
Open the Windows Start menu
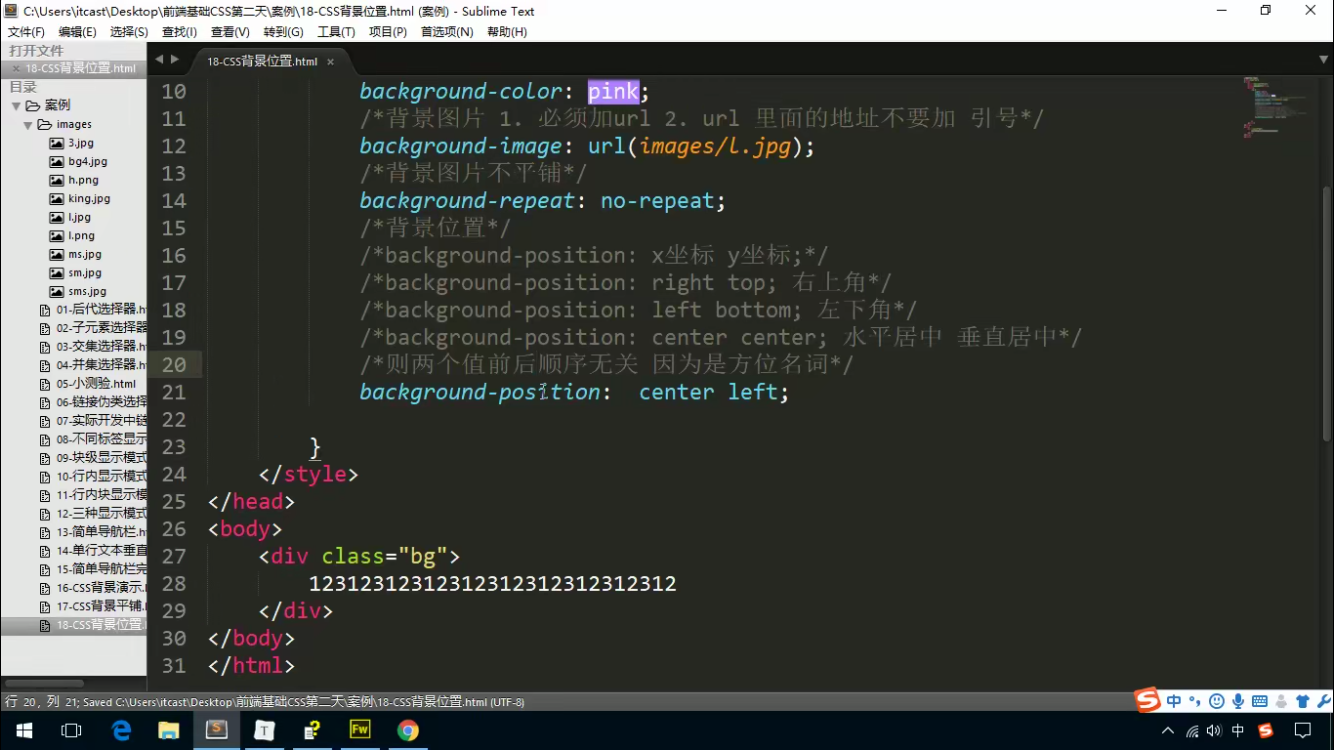point(24,731)
